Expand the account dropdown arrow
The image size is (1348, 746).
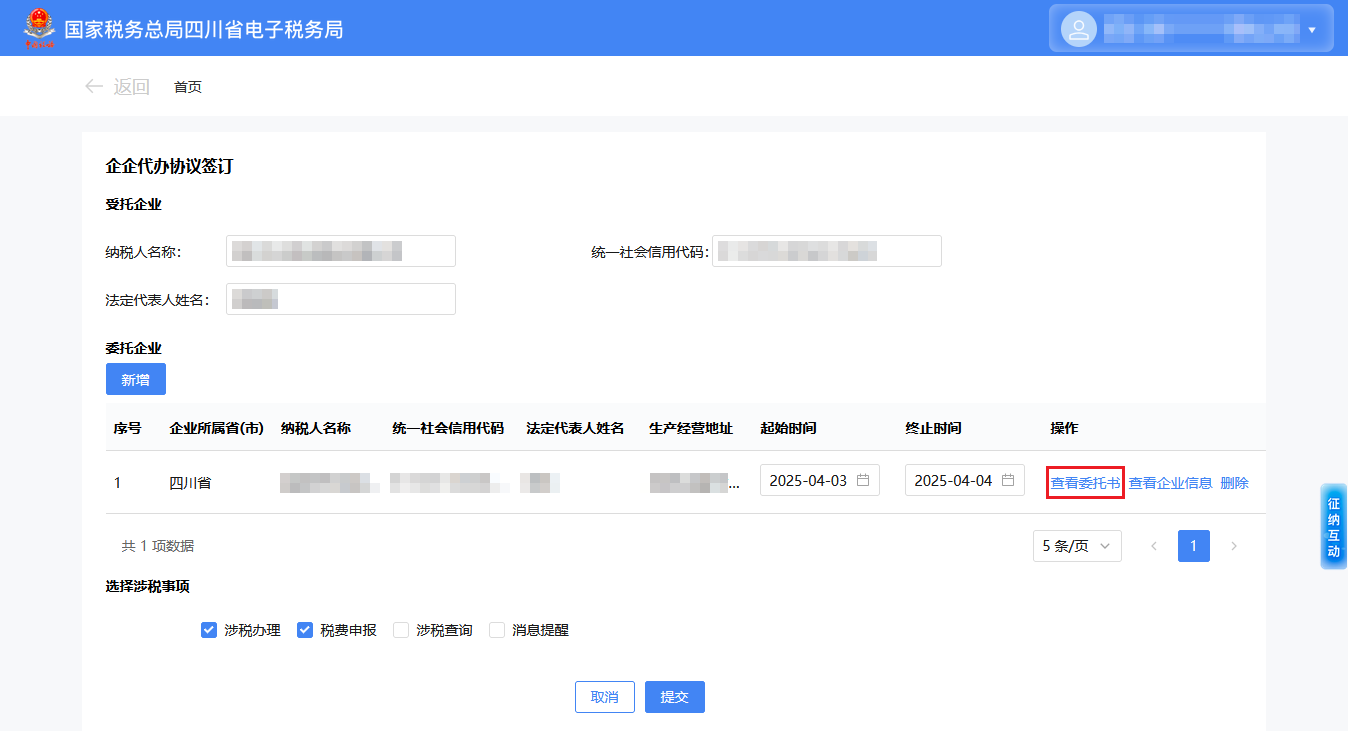(1312, 30)
